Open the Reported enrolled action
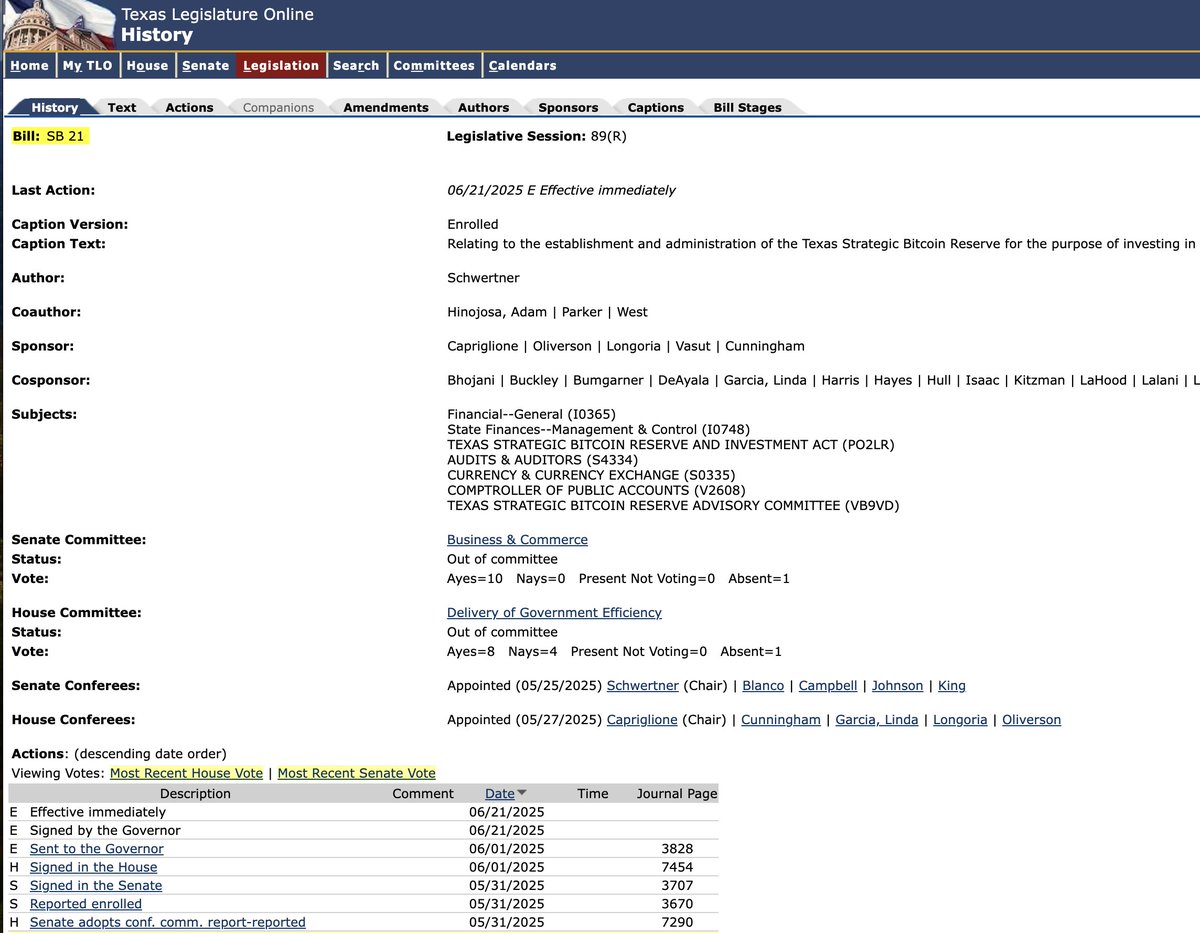Image resolution: width=1200 pixels, height=933 pixels. [86, 904]
